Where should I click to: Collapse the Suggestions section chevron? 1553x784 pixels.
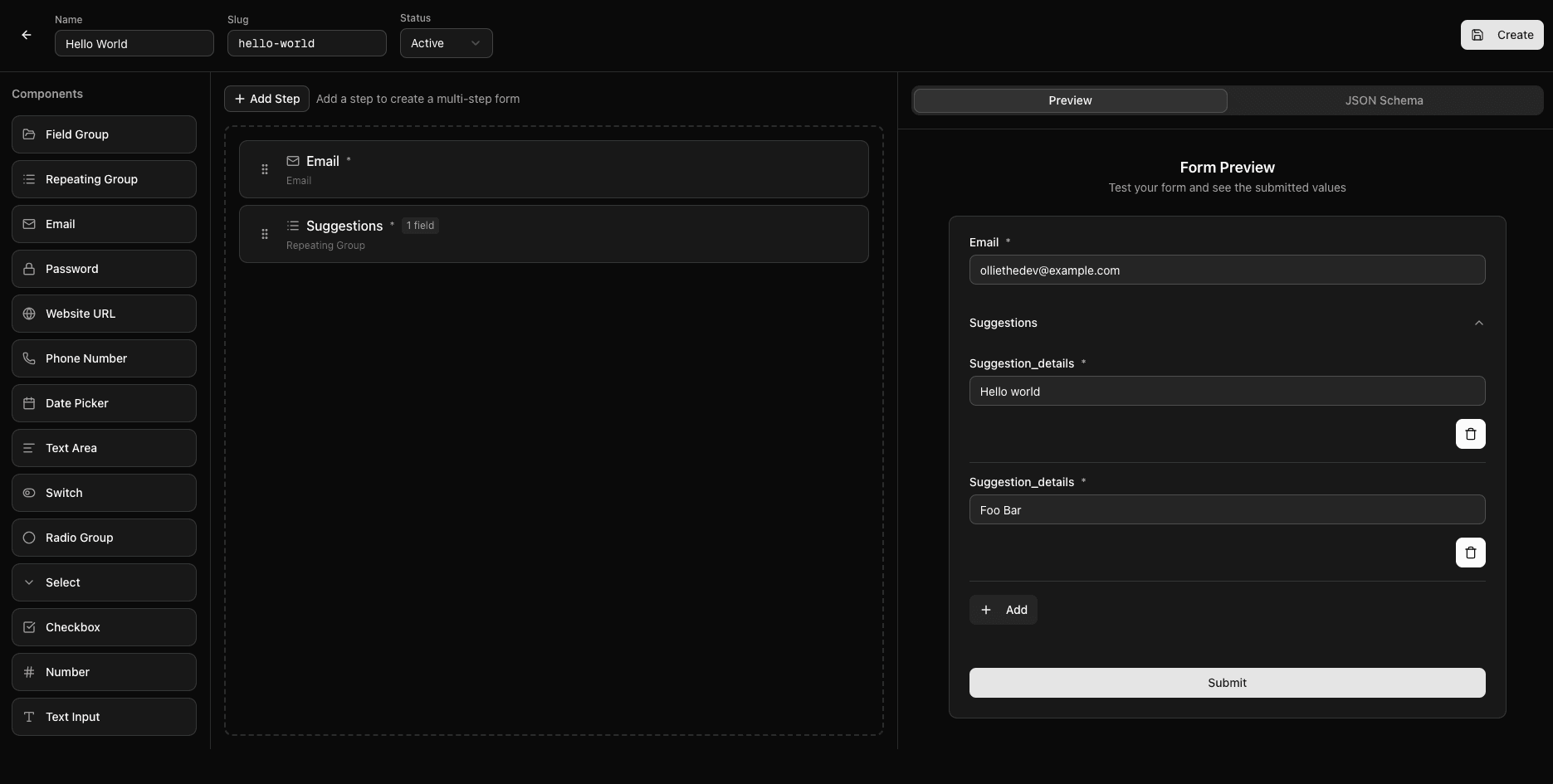1478,323
